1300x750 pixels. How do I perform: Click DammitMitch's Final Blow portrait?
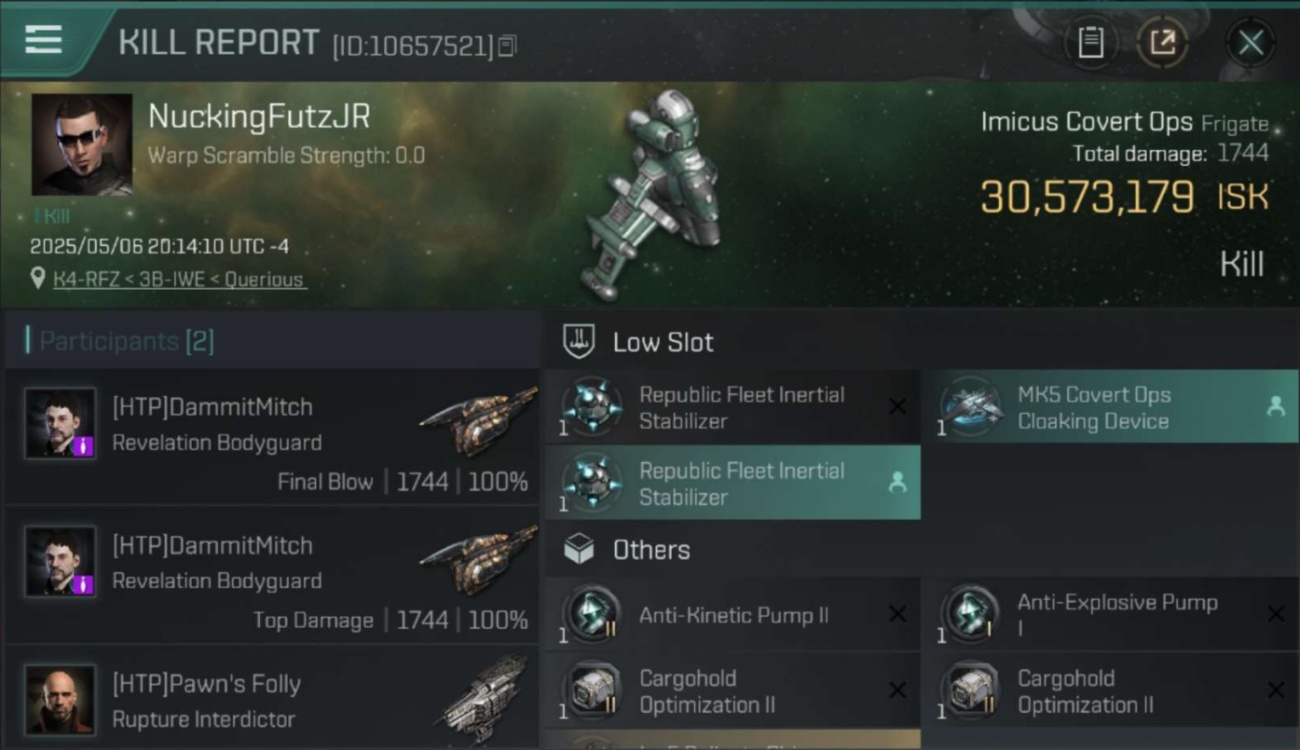click(61, 423)
